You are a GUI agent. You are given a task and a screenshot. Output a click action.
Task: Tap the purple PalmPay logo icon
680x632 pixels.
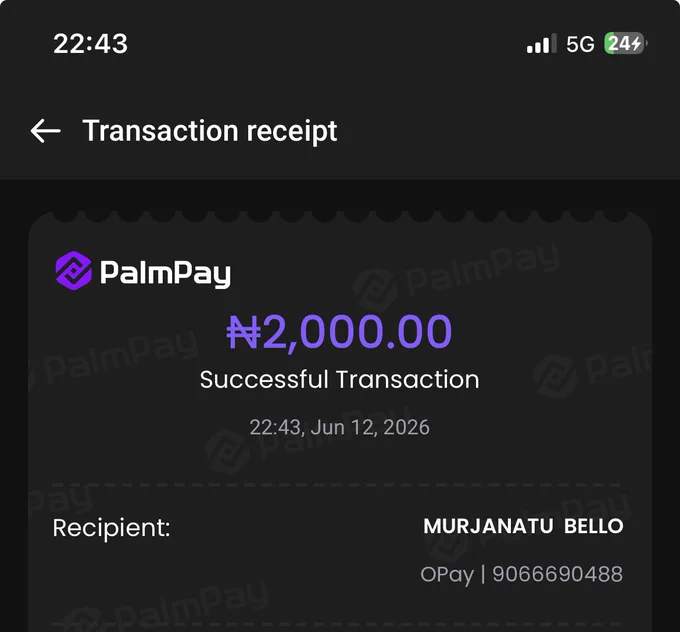point(74,270)
